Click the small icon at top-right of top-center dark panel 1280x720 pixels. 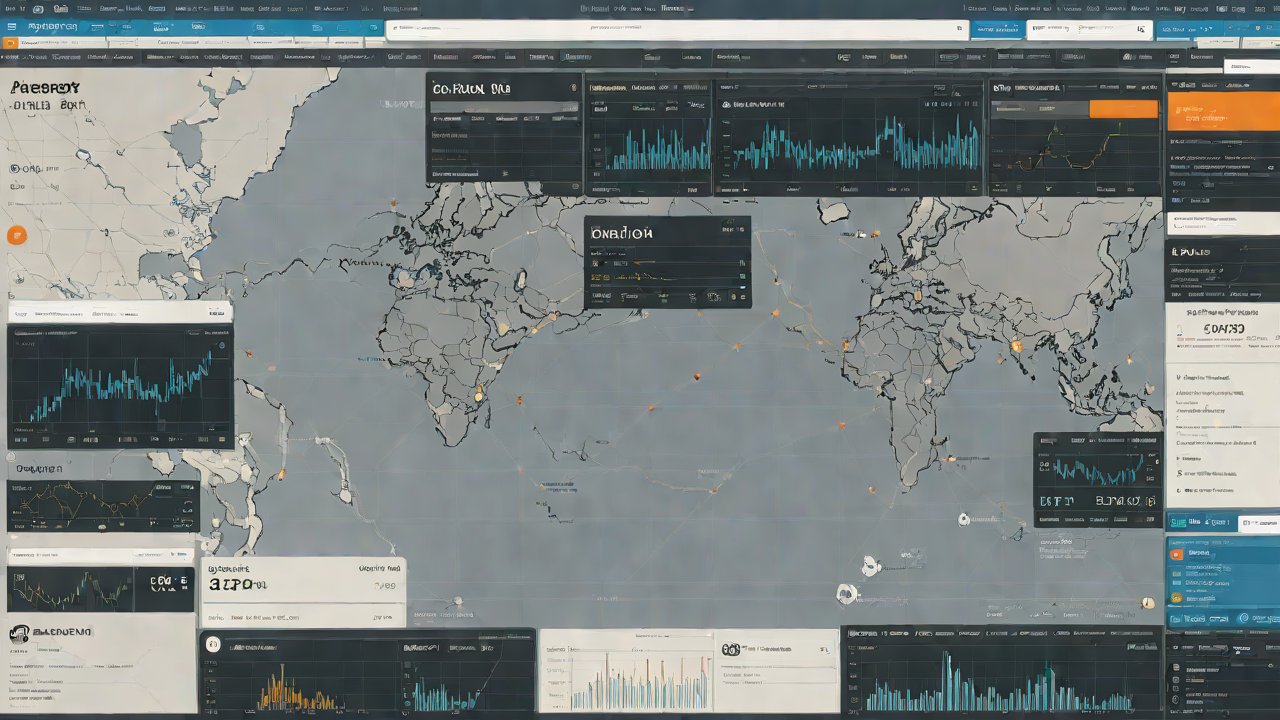pos(573,88)
